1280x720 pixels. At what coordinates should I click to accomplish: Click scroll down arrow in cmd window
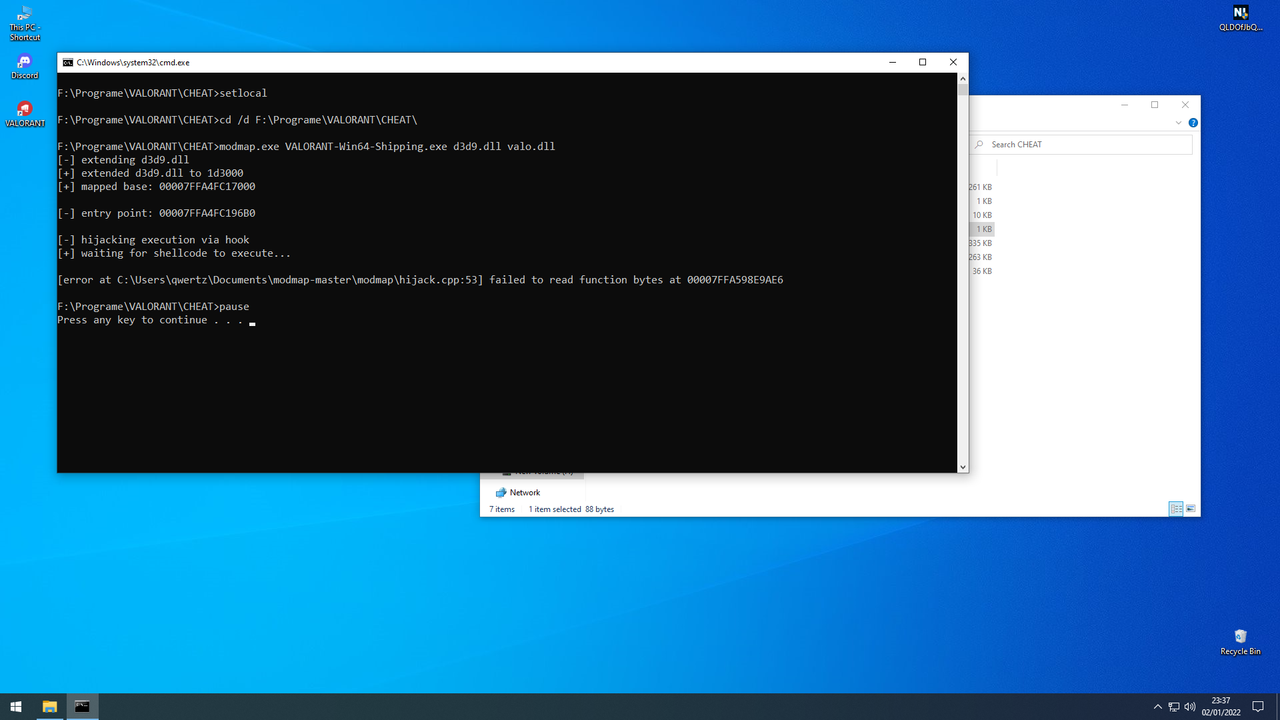click(x=963, y=467)
